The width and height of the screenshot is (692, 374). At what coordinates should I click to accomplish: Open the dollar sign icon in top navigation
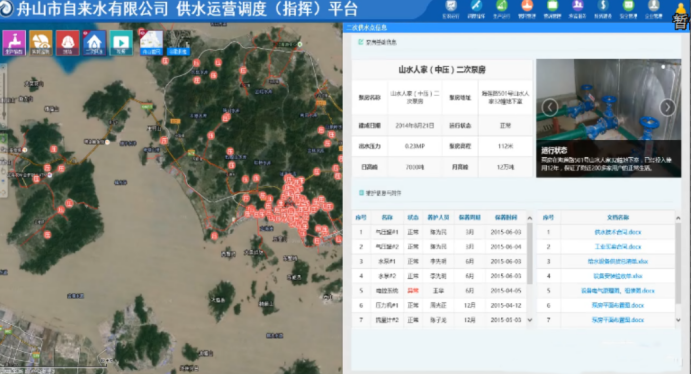(603, 6)
